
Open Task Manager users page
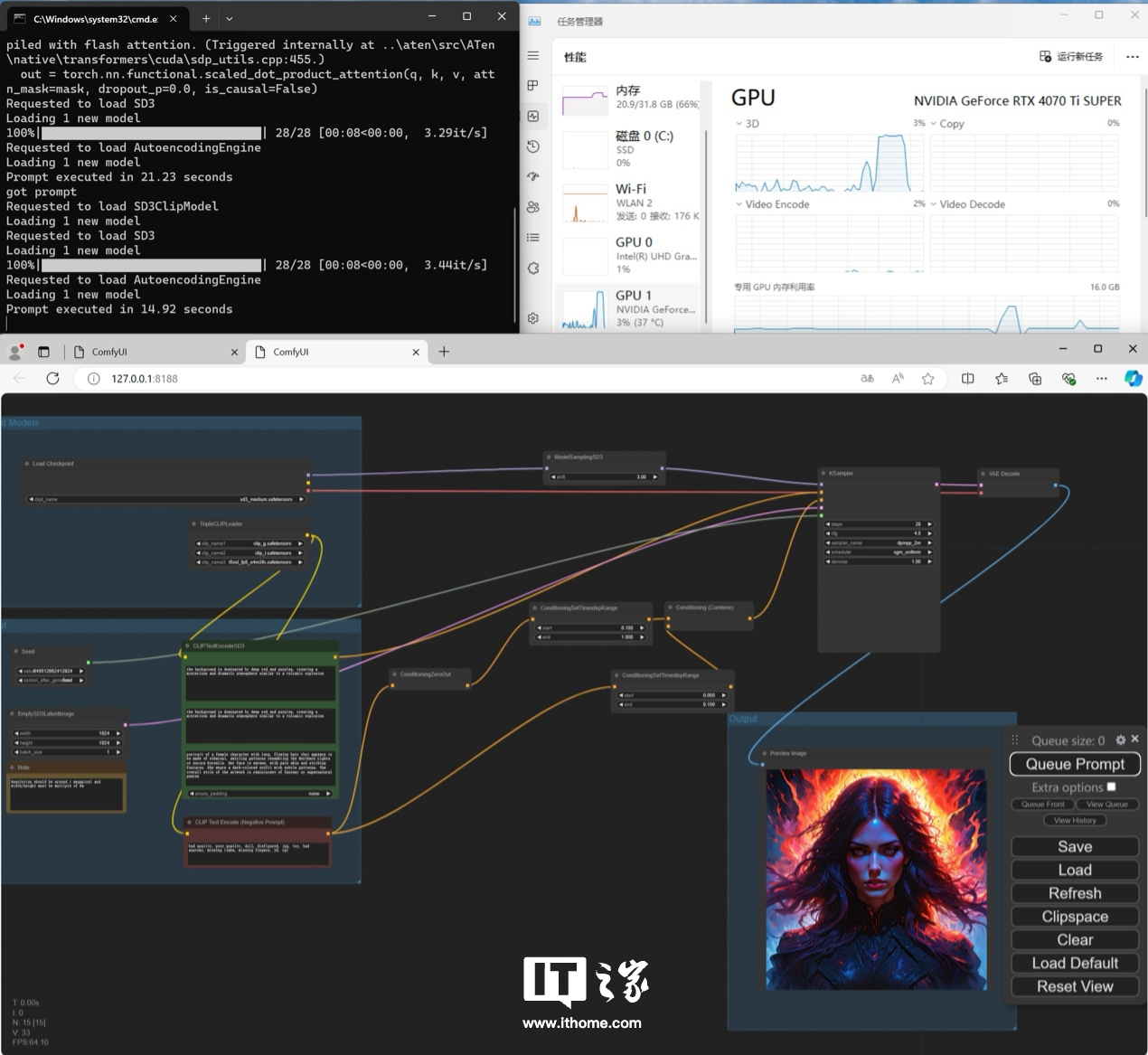point(533,207)
